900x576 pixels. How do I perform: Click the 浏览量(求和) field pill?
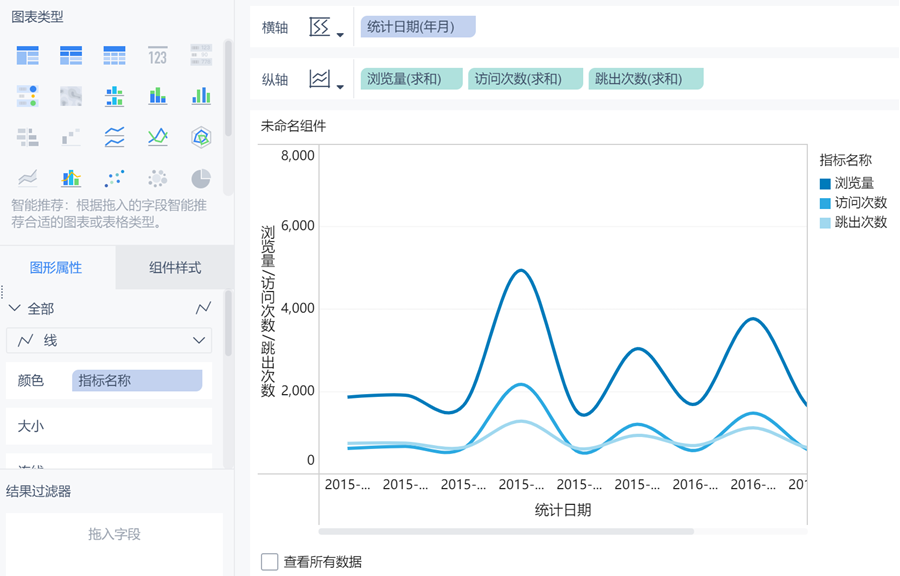(412, 79)
